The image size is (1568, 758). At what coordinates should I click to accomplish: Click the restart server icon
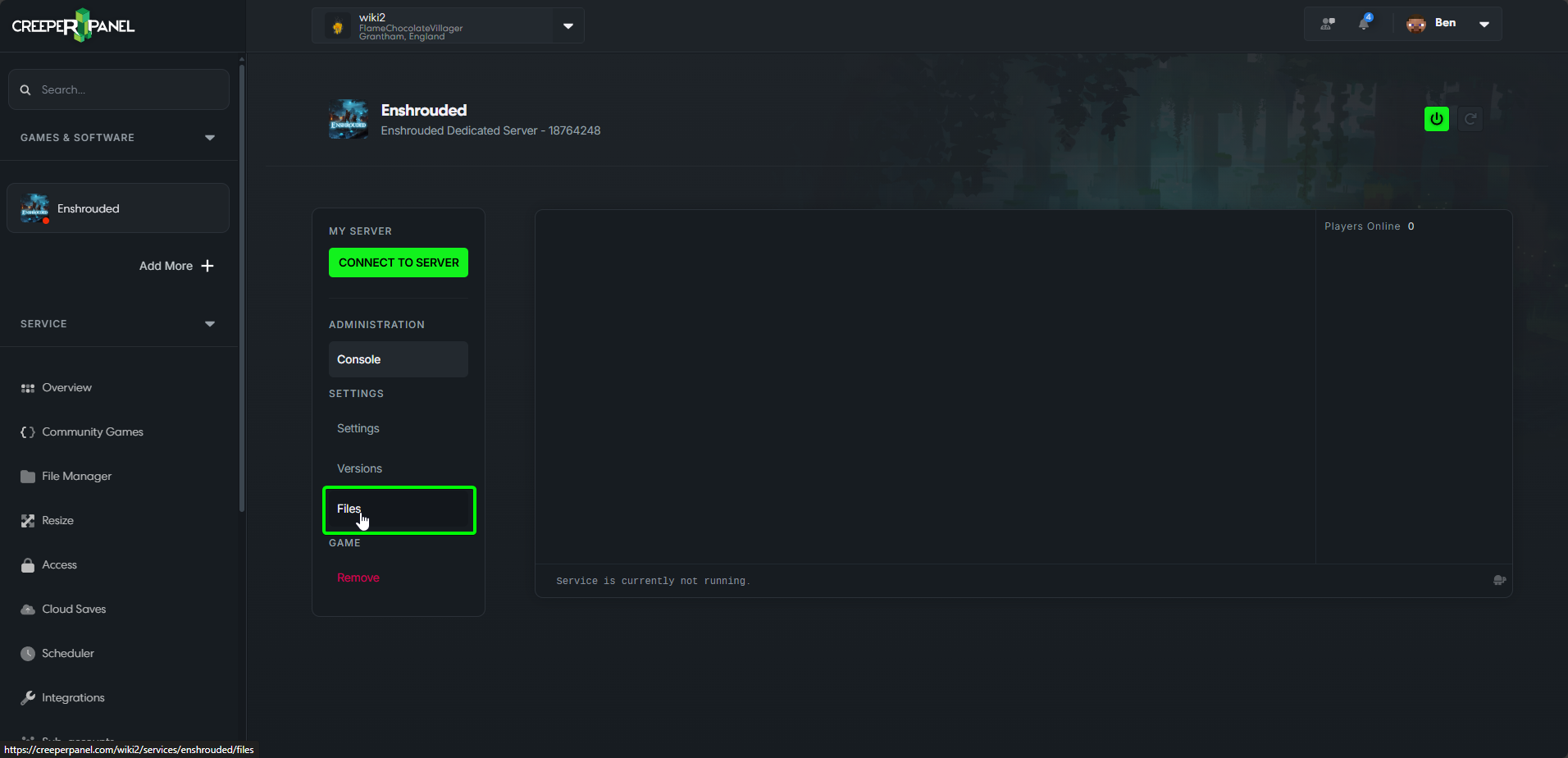pyautogui.click(x=1470, y=119)
